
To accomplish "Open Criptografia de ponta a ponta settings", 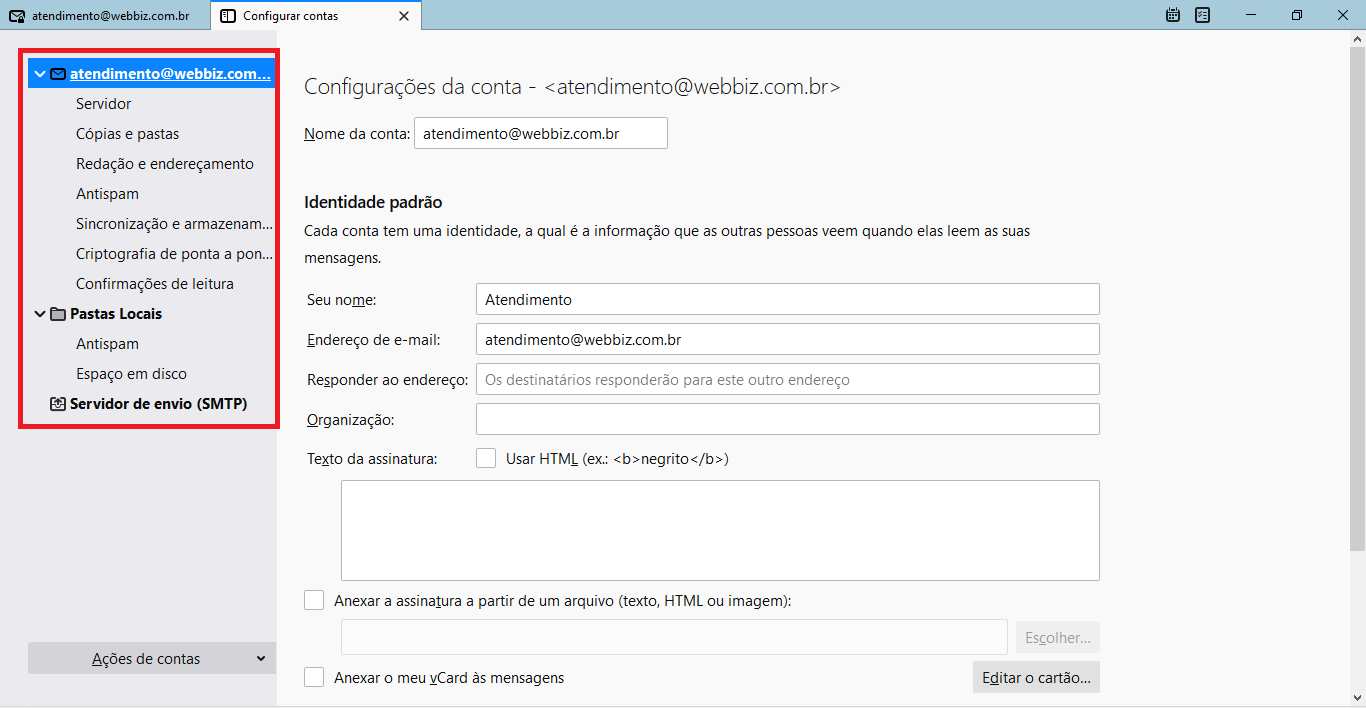I will tap(174, 254).
